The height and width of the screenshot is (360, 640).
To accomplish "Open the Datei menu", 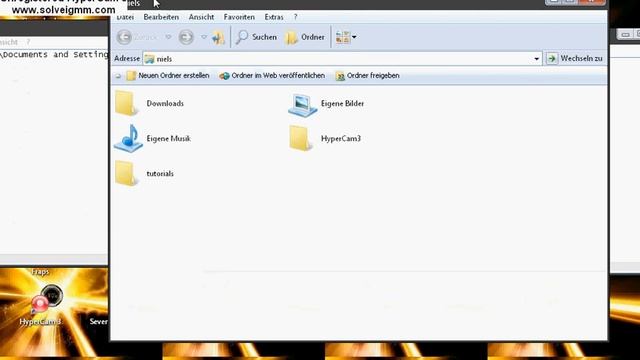I will tap(125, 17).
